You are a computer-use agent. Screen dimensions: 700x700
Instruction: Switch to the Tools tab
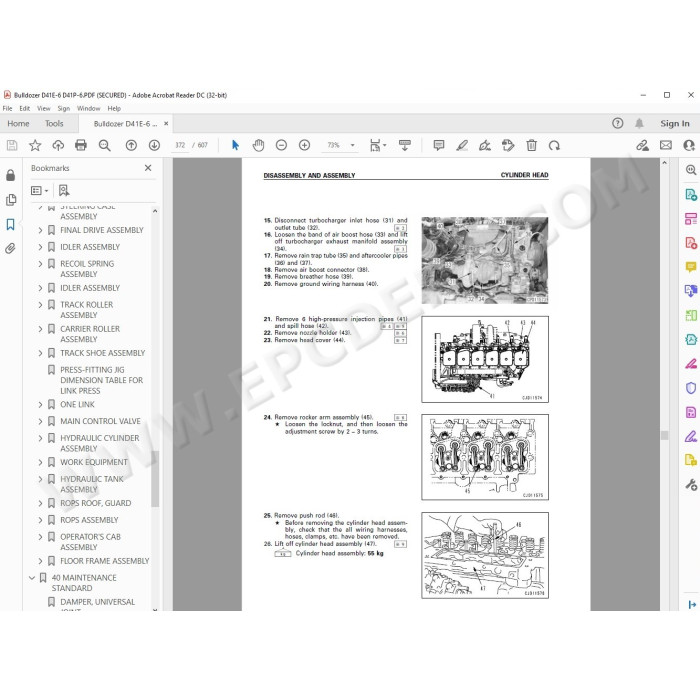(54, 124)
